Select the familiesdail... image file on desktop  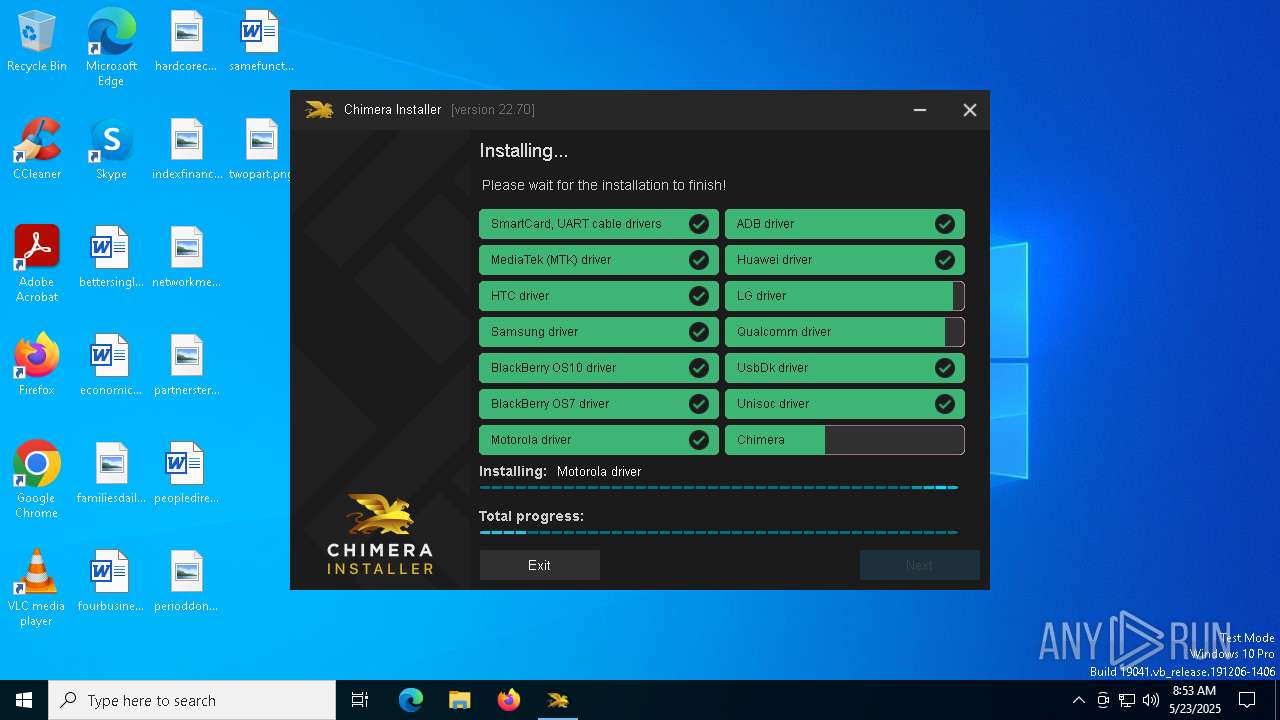[111, 474]
